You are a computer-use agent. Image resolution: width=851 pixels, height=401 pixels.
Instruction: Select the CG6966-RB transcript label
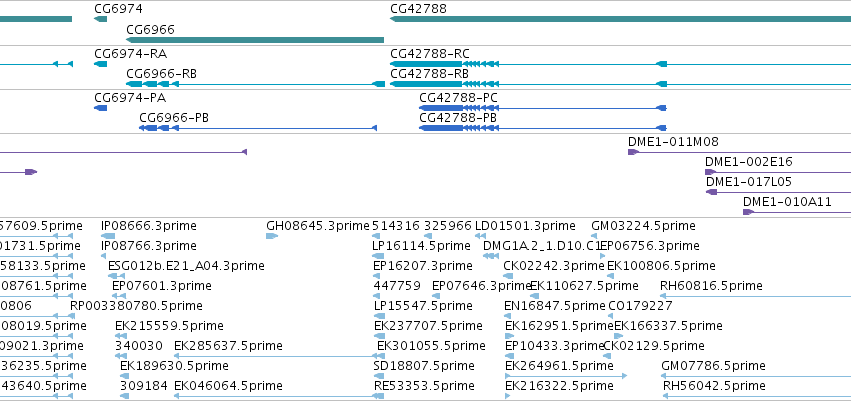point(161,74)
